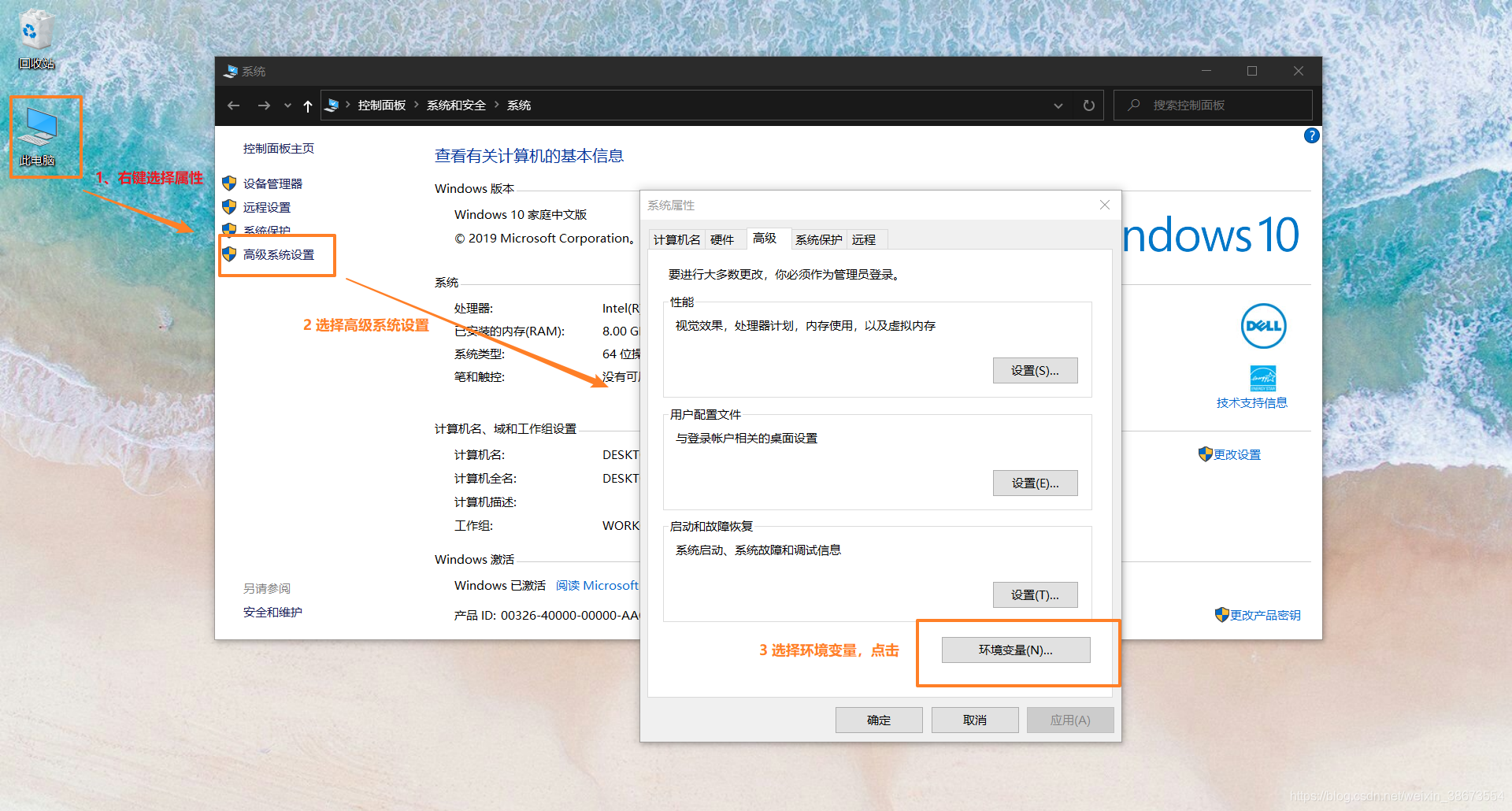Switch to the 计算机名 tab
The height and width of the screenshot is (811, 1512).
point(676,240)
